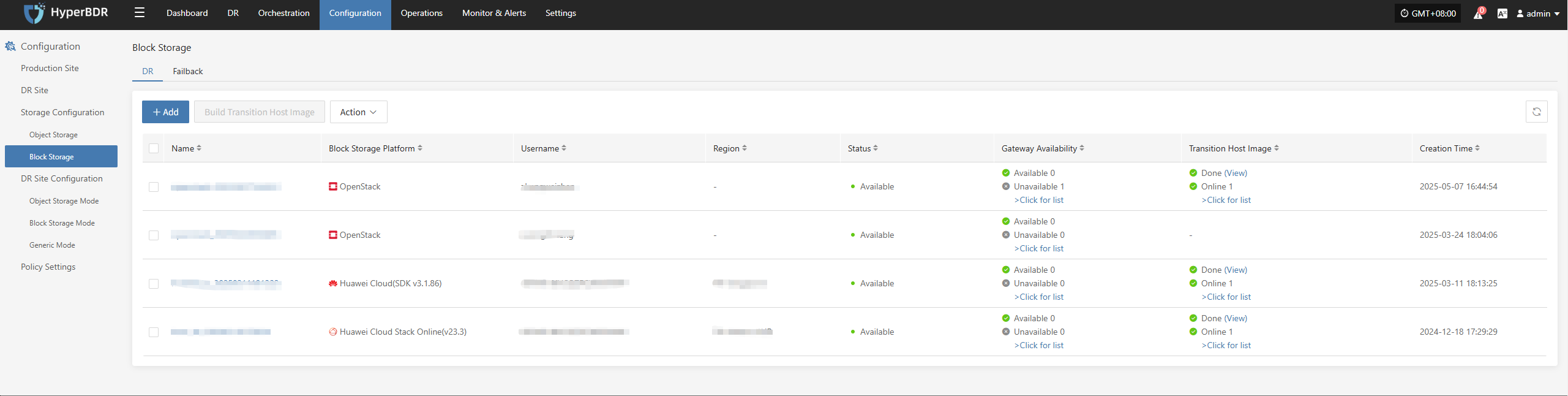Click the OpenStack icon in the 2025-05-07 row
Screen dimensions: 1568x396
click(333, 186)
